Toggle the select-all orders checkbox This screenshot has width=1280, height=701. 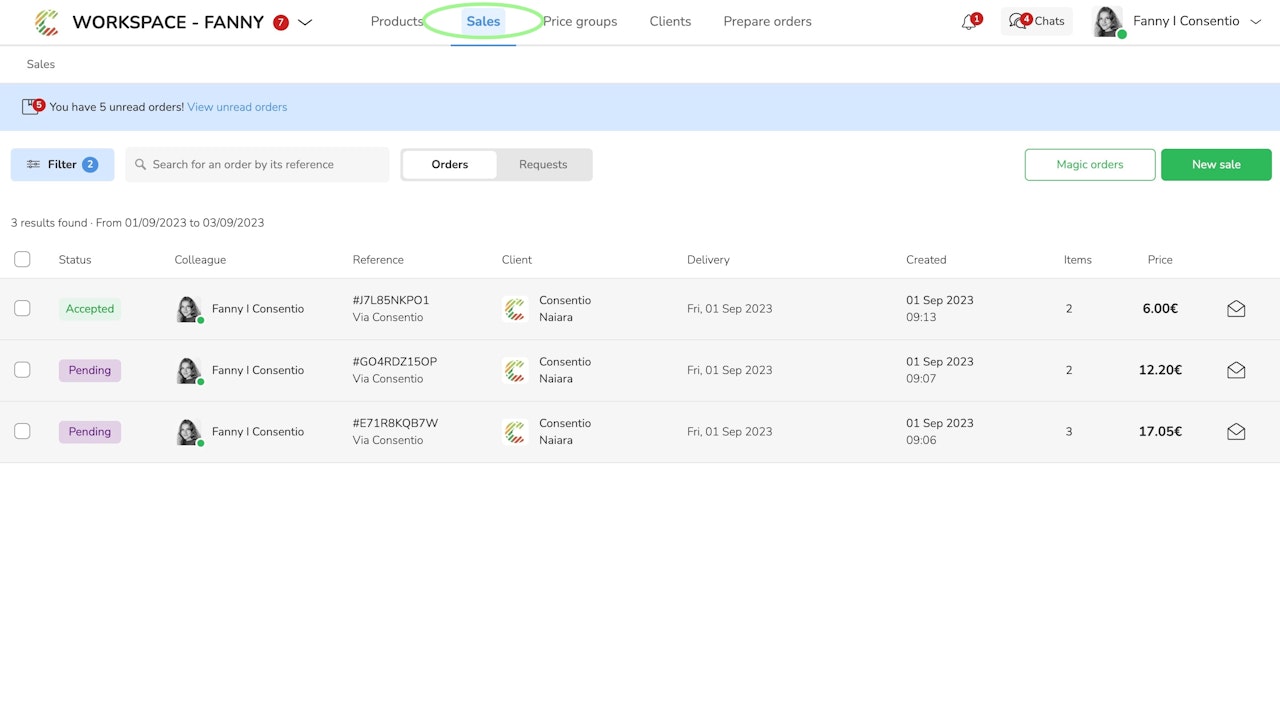(x=22, y=260)
